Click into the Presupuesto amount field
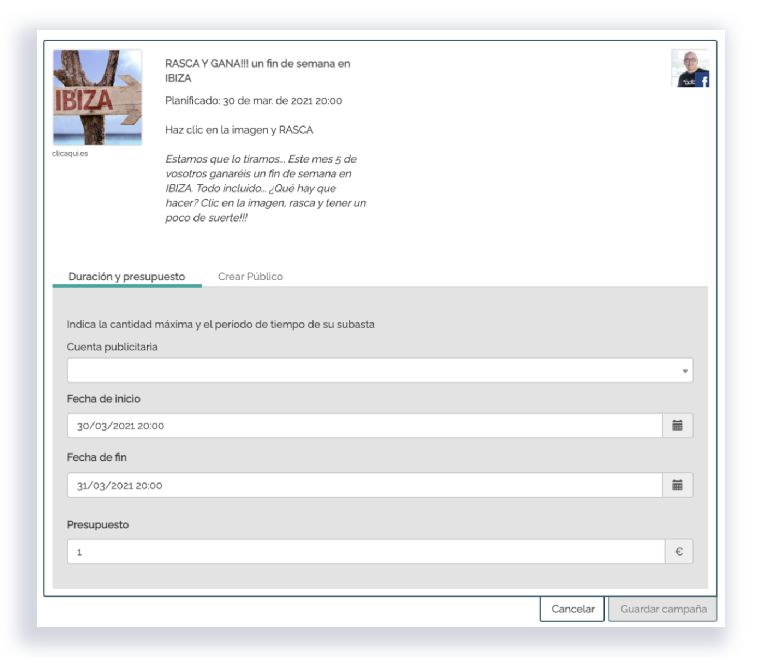This screenshot has width=762, height=657. 366,552
